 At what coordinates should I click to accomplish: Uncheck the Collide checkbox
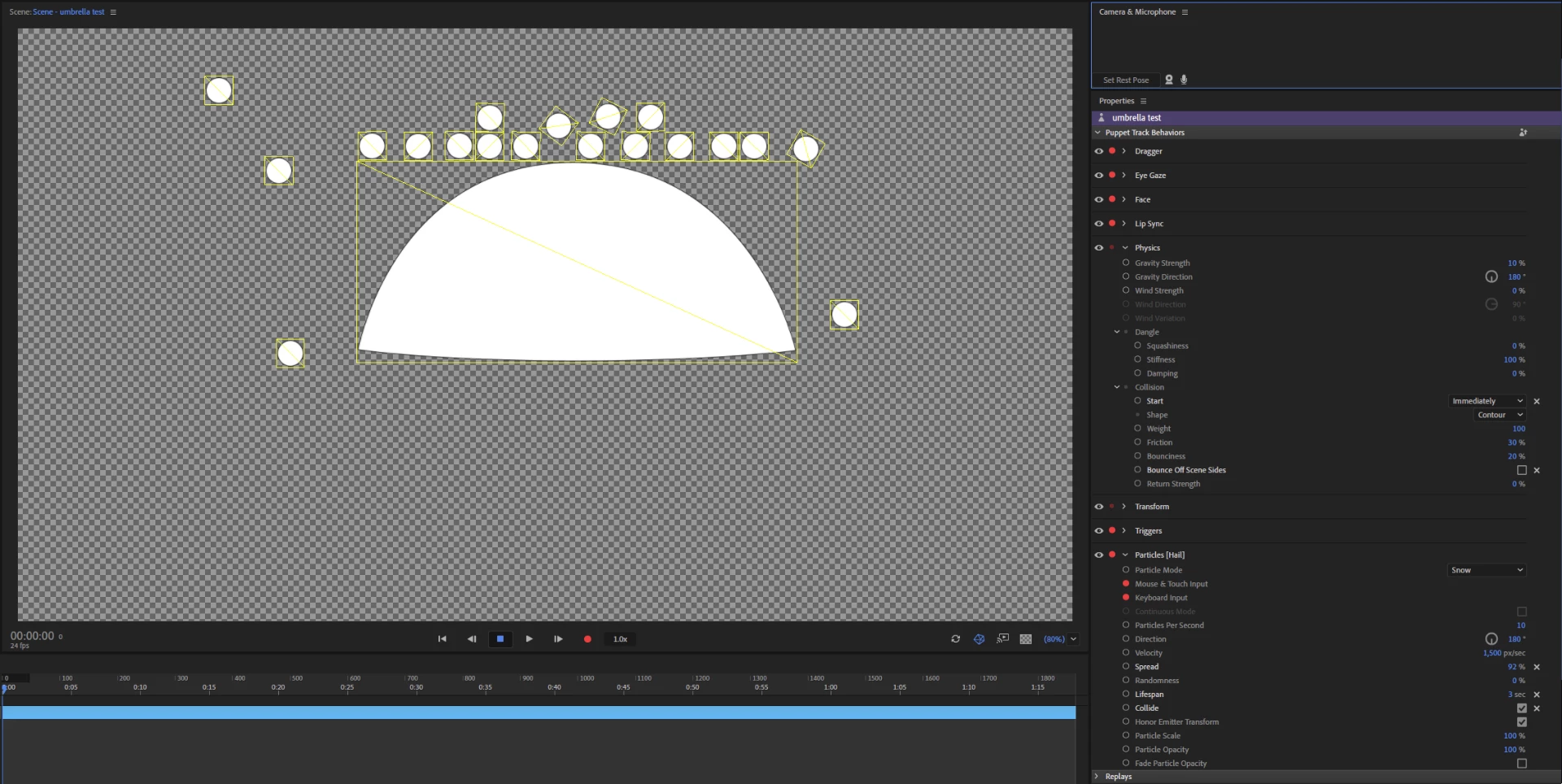coord(1521,708)
